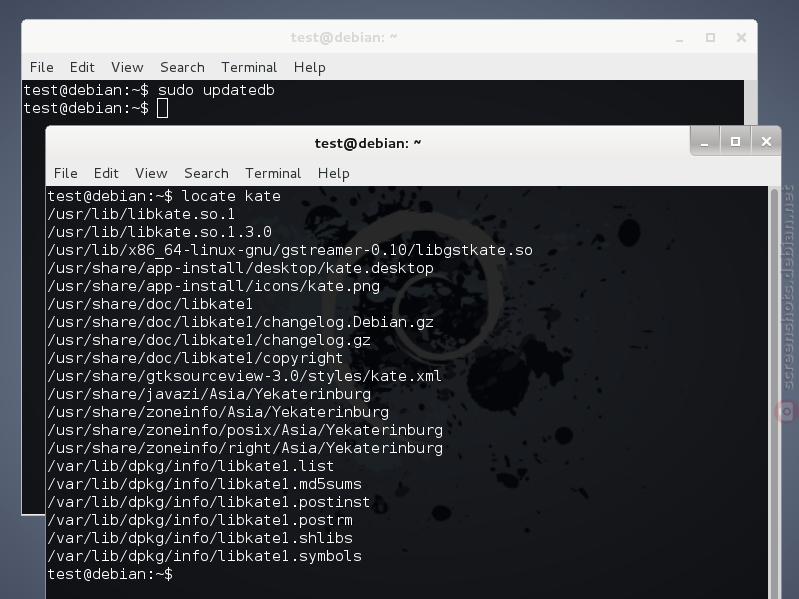Click the libkate1/copyright path line
Image resolution: width=799 pixels, height=599 pixels.
(195, 358)
